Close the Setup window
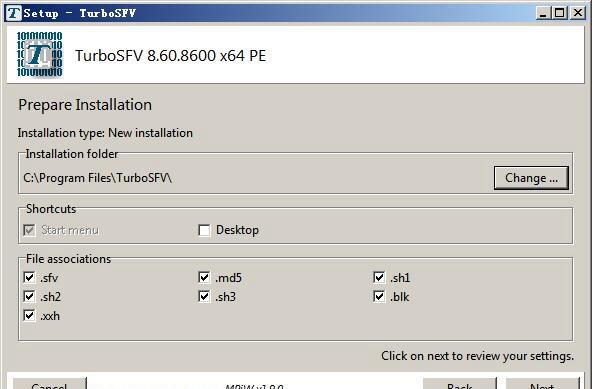The width and height of the screenshot is (592, 389). tap(578, 13)
